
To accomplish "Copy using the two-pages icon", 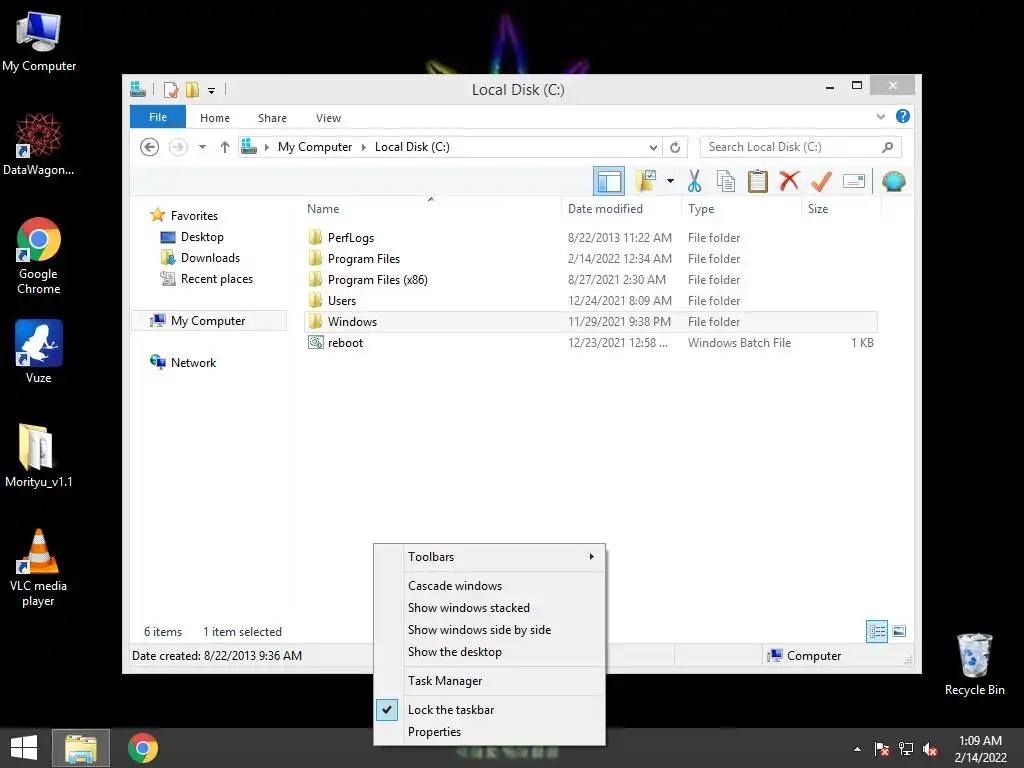I will pyautogui.click(x=726, y=181).
